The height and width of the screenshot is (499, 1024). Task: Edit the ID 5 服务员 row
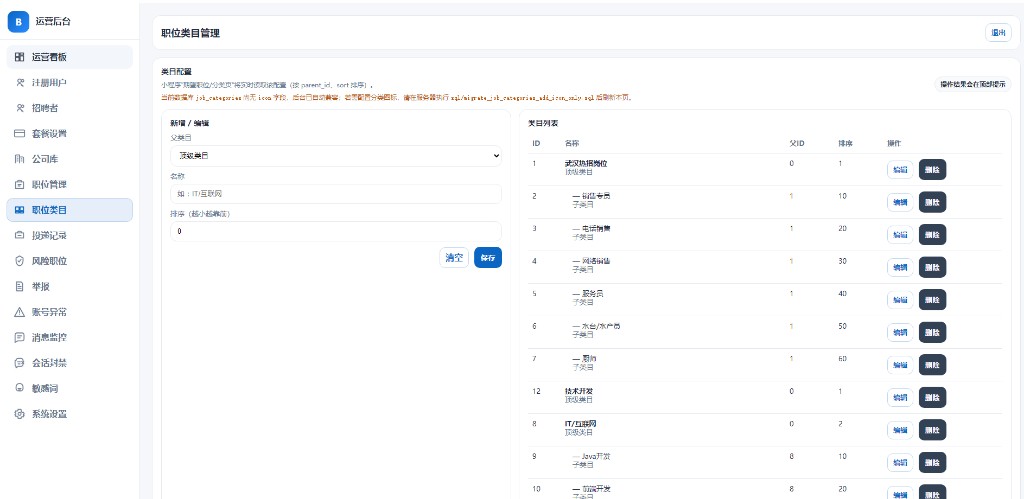tap(900, 300)
